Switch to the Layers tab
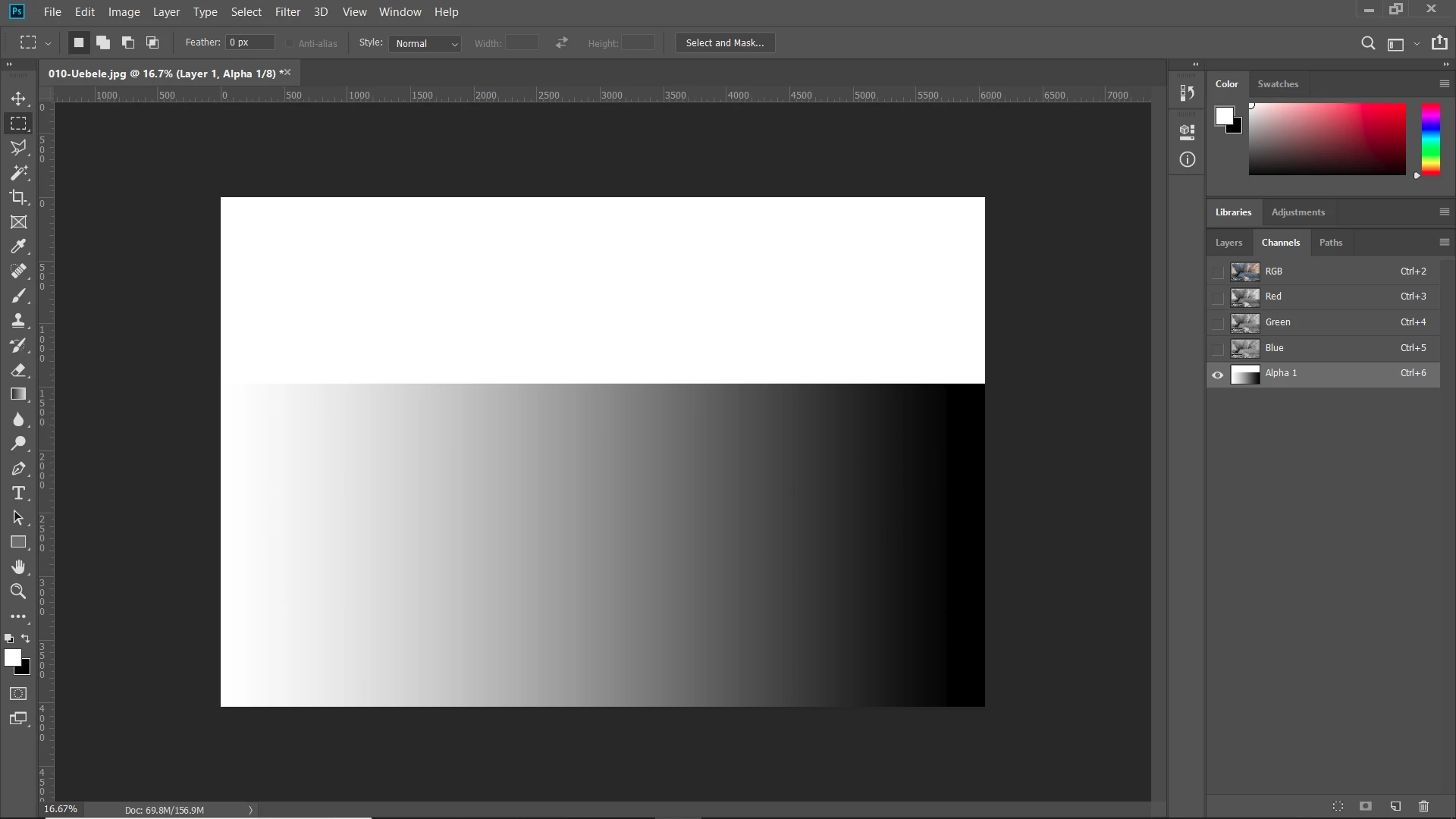 [x=1228, y=243]
